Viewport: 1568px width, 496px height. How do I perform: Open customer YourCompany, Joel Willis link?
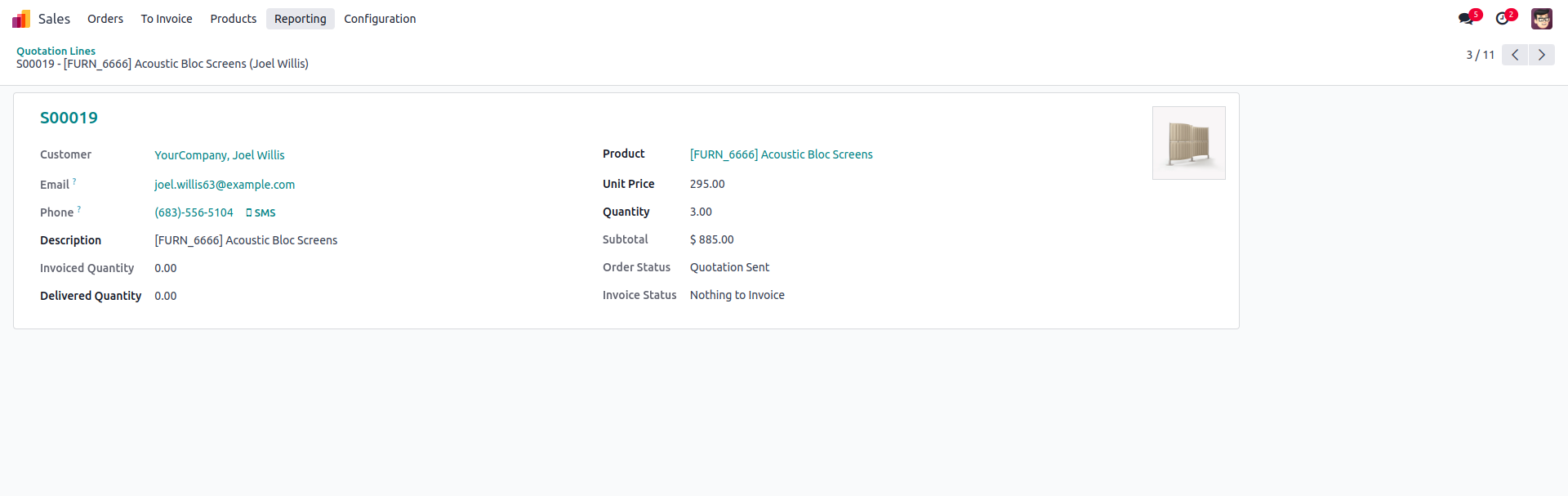[220, 155]
